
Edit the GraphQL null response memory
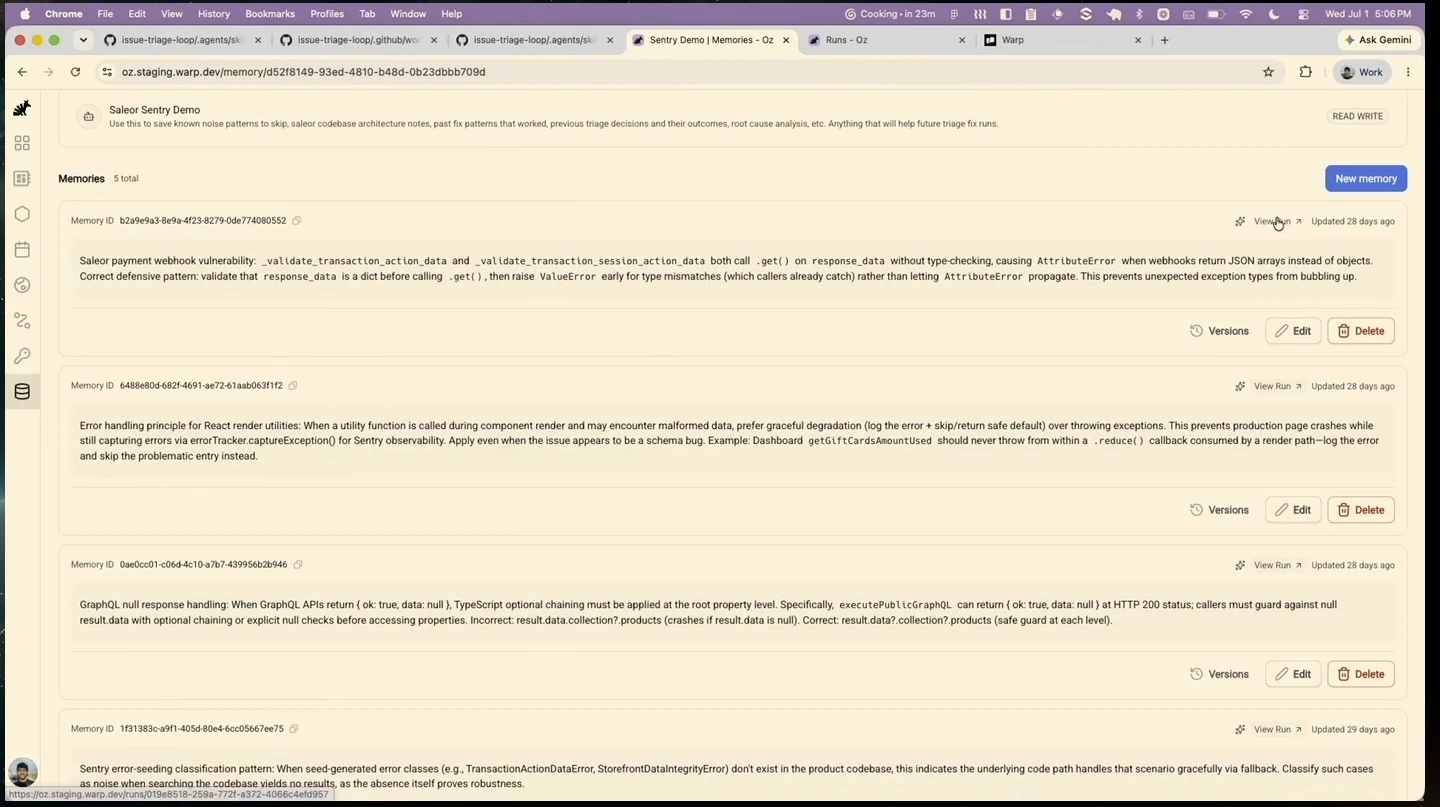[x=1293, y=674]
